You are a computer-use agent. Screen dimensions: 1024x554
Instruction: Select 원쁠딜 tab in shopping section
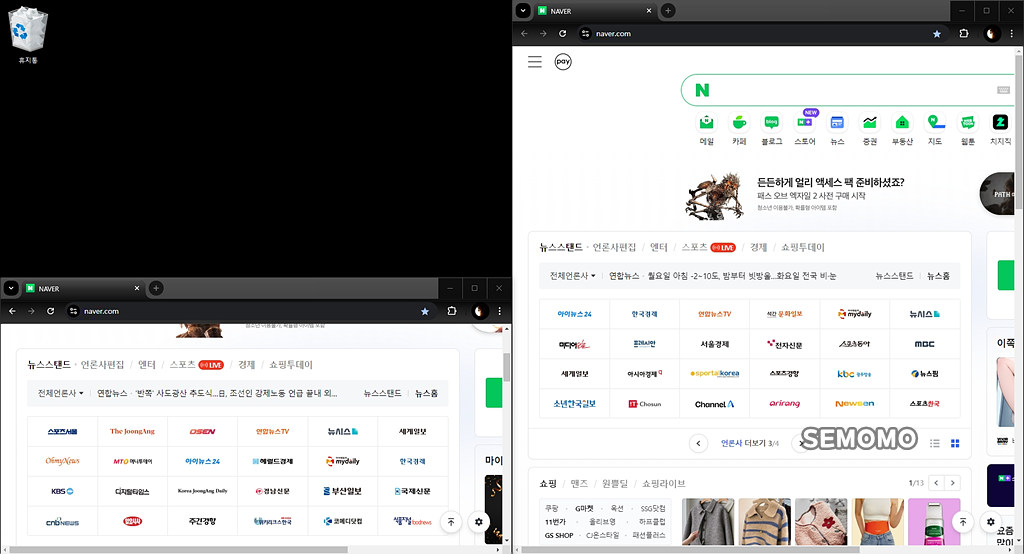coord(615,483)
